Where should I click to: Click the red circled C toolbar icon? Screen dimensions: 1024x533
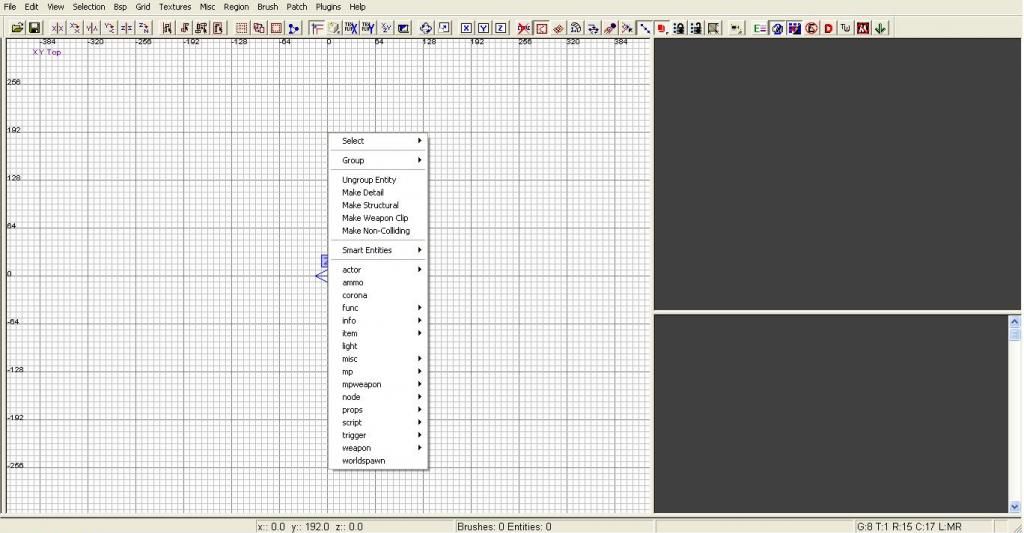[x=812, y=28]
